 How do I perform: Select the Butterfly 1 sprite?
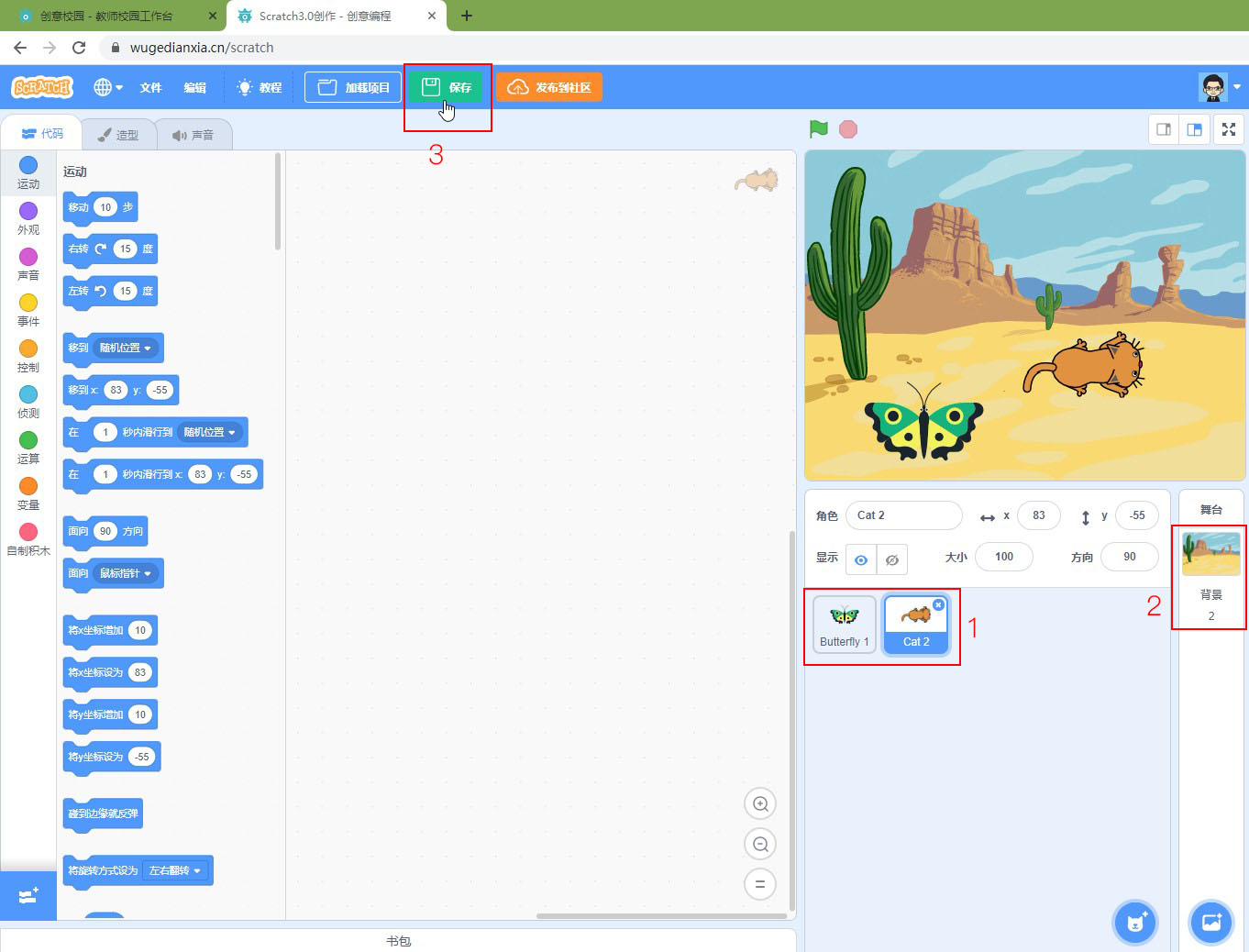tap(845, 625)
